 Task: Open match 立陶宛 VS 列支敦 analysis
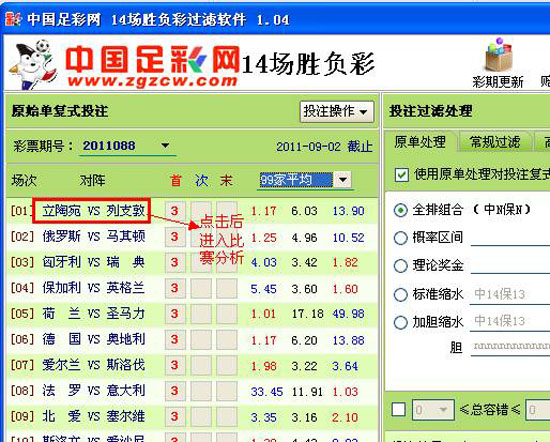coord(94,211)
